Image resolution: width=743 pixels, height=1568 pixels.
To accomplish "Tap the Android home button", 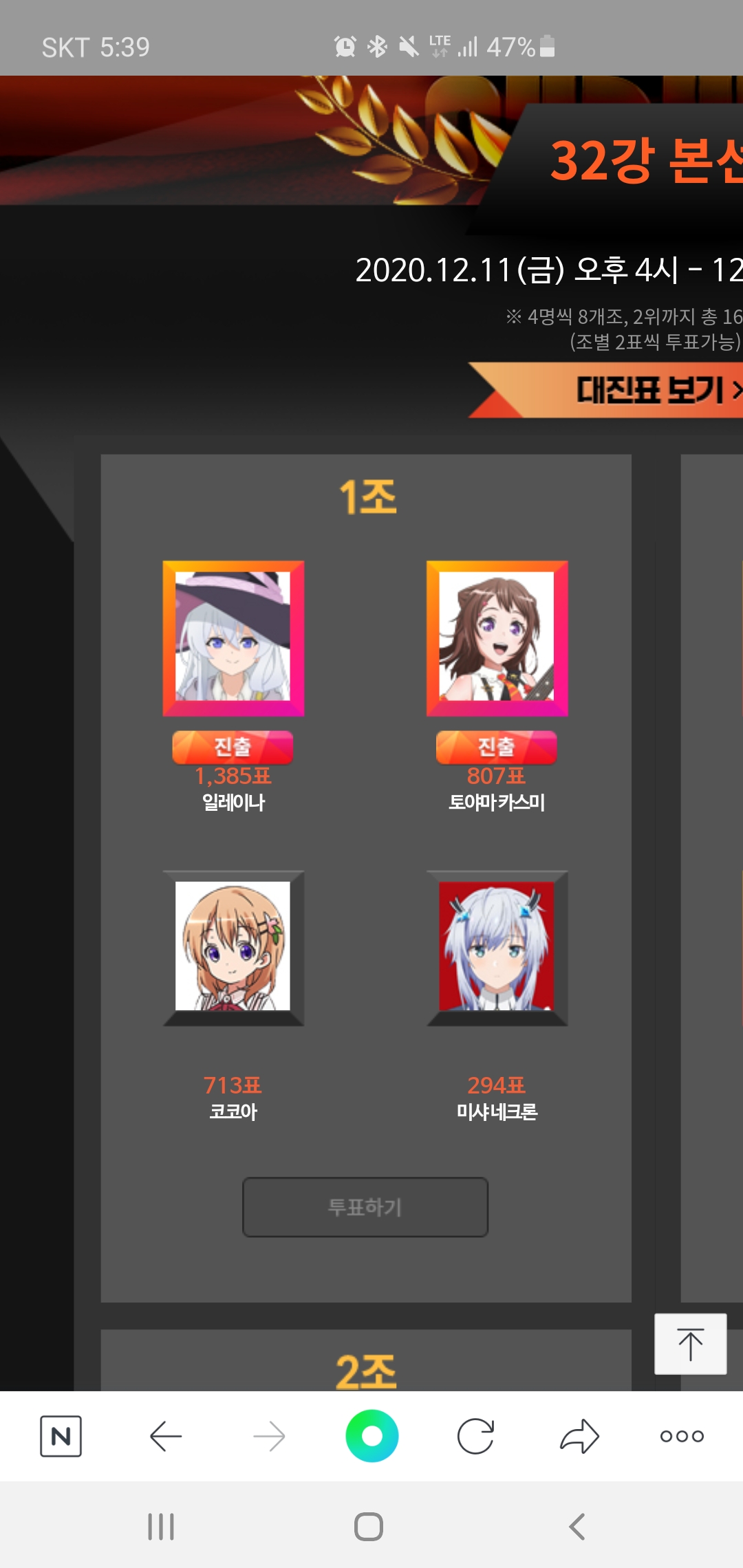I will [x=369, y=1527].
